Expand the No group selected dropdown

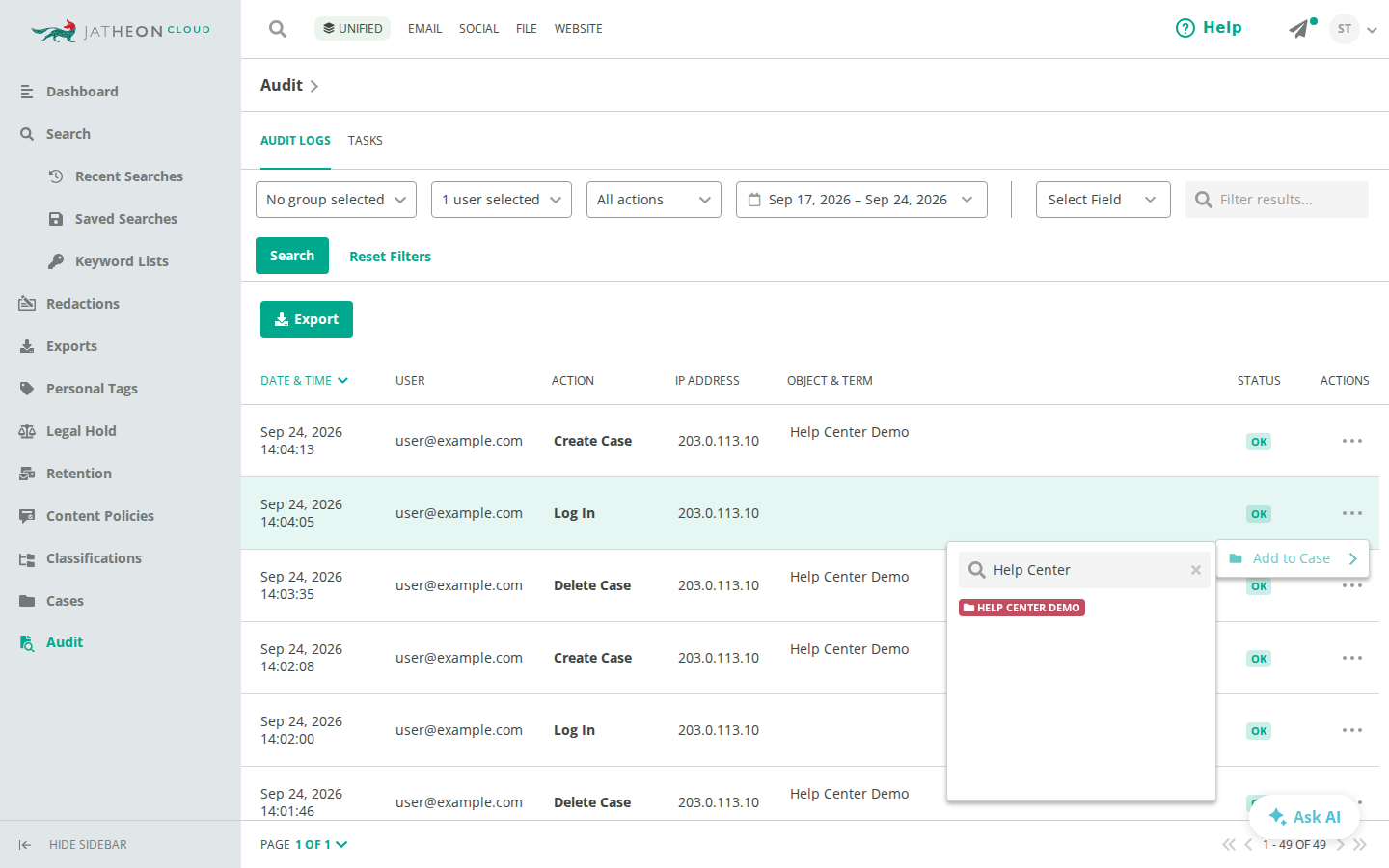tap(336, 200)
